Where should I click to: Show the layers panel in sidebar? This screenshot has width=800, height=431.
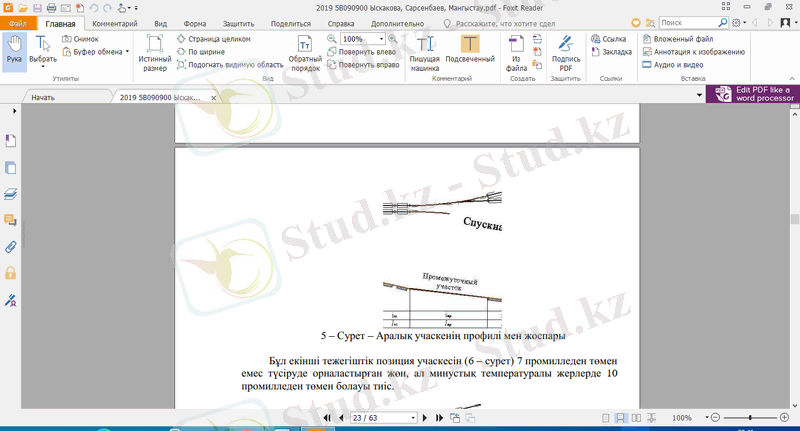coord(11,193)
